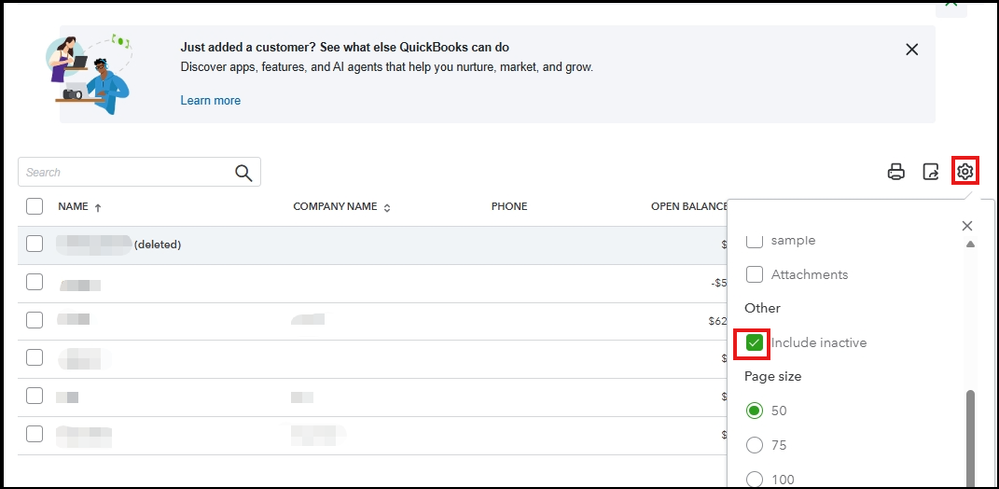Uncheck the Include inactive checkbox
Viewport: 999px width, 489px height.
click(755, 343)
